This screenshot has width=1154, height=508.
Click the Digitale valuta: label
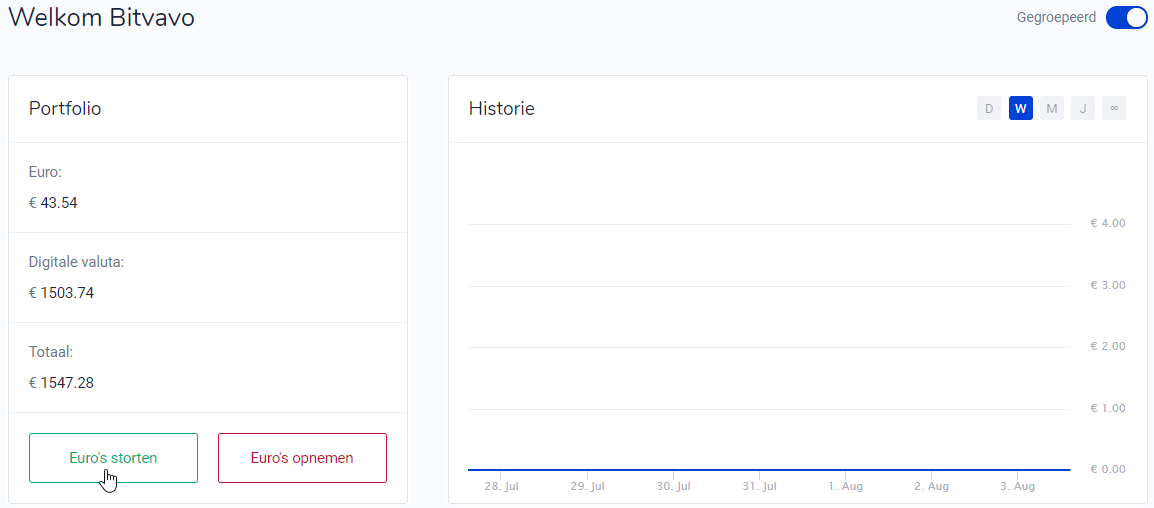(77, 262)
